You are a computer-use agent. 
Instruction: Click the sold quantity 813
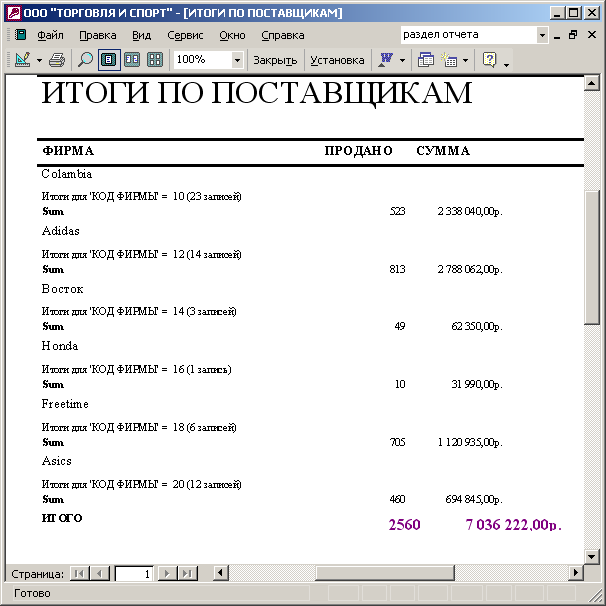tap(397, 269)
